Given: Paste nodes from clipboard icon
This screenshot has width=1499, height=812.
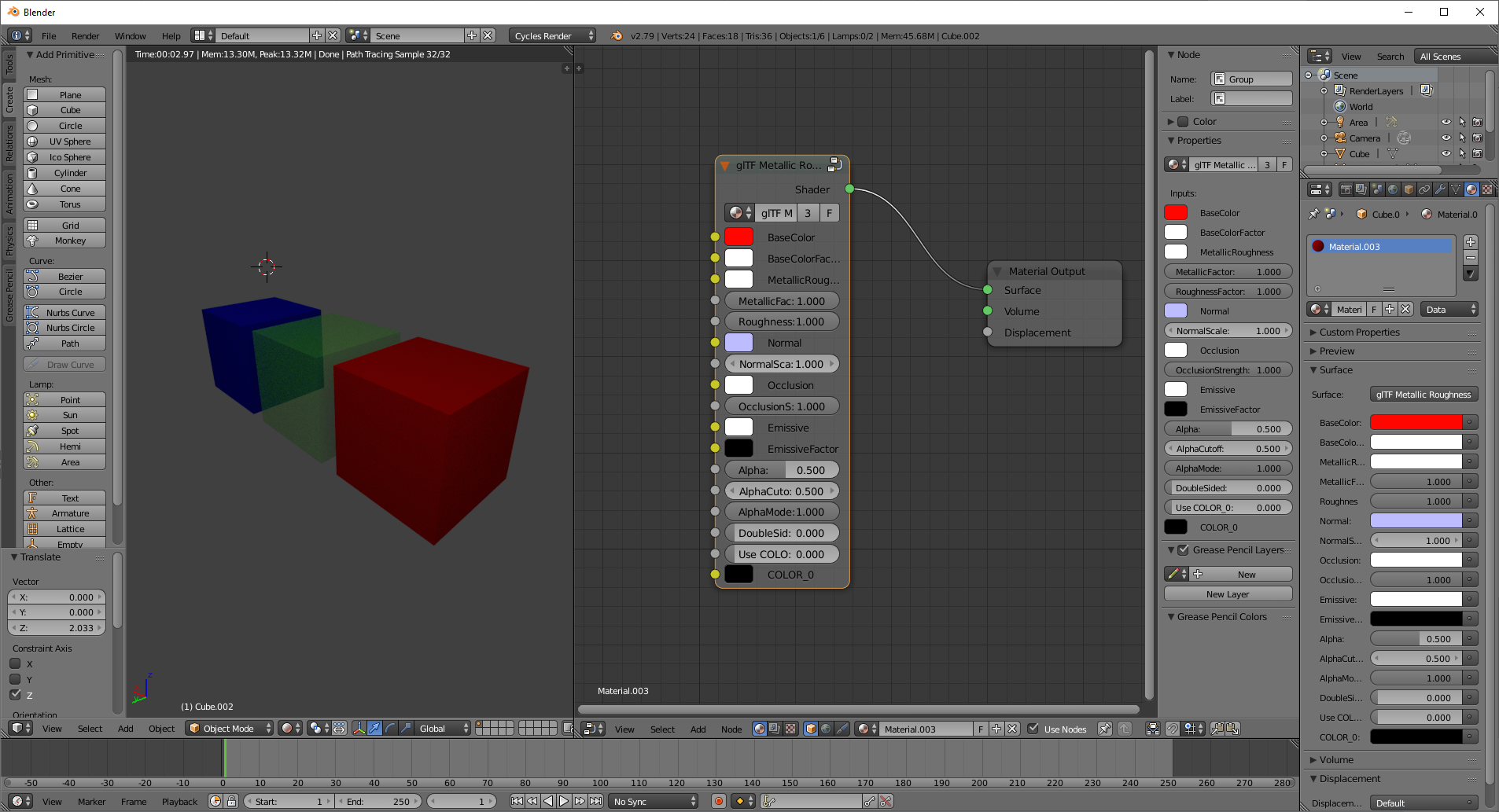Looking at the screenshot, I should pyautogui.click(x=1232, y=729).
